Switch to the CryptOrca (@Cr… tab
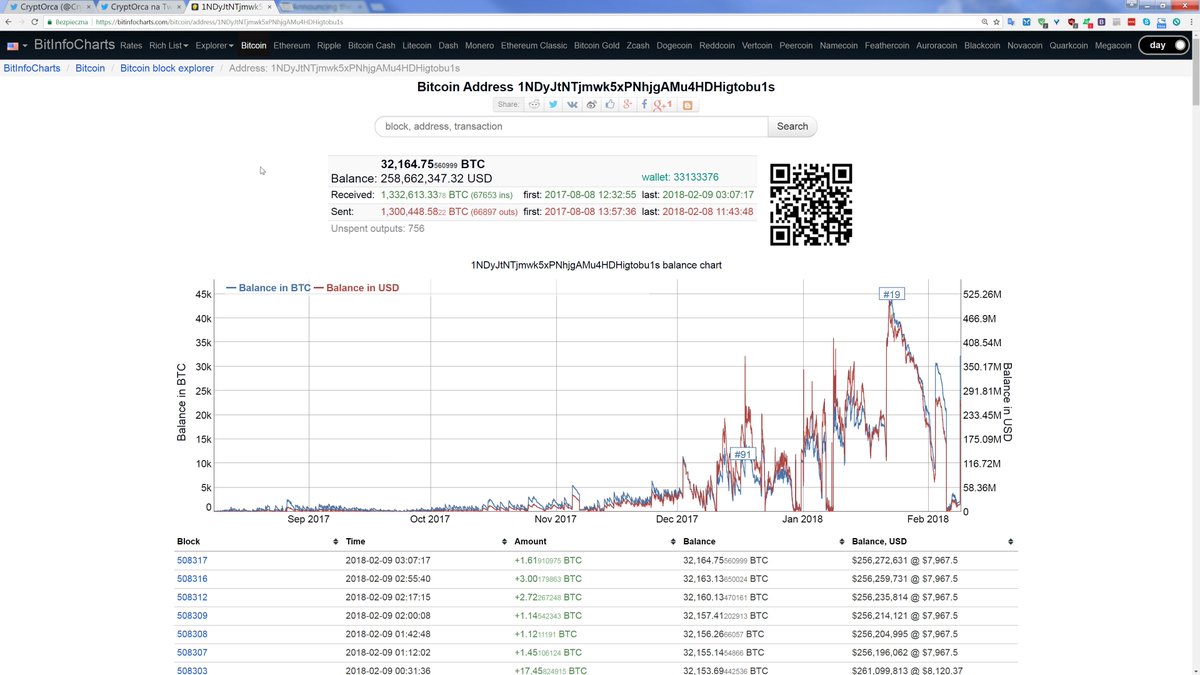 click(x=47, y=6)
